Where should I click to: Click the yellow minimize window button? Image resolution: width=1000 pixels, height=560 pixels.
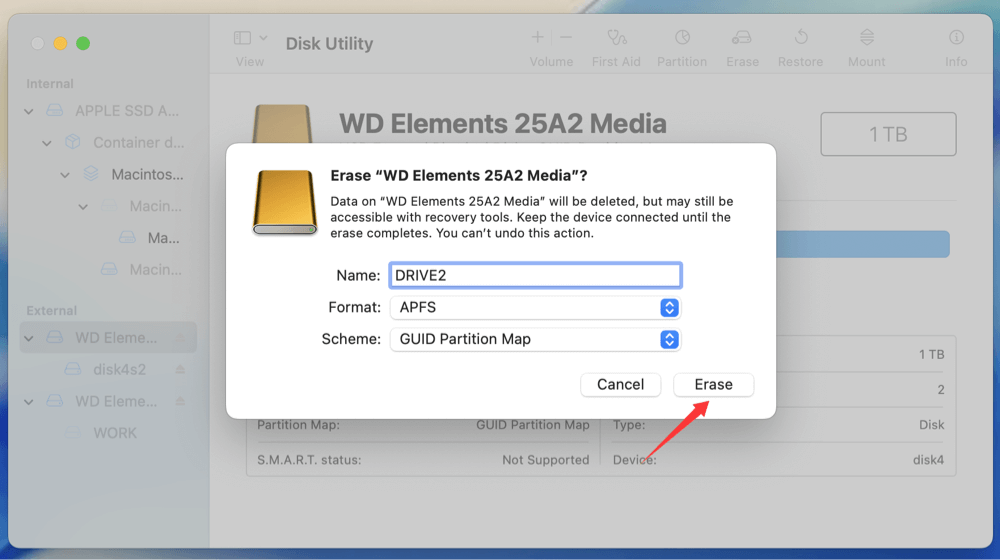[60, 43]
